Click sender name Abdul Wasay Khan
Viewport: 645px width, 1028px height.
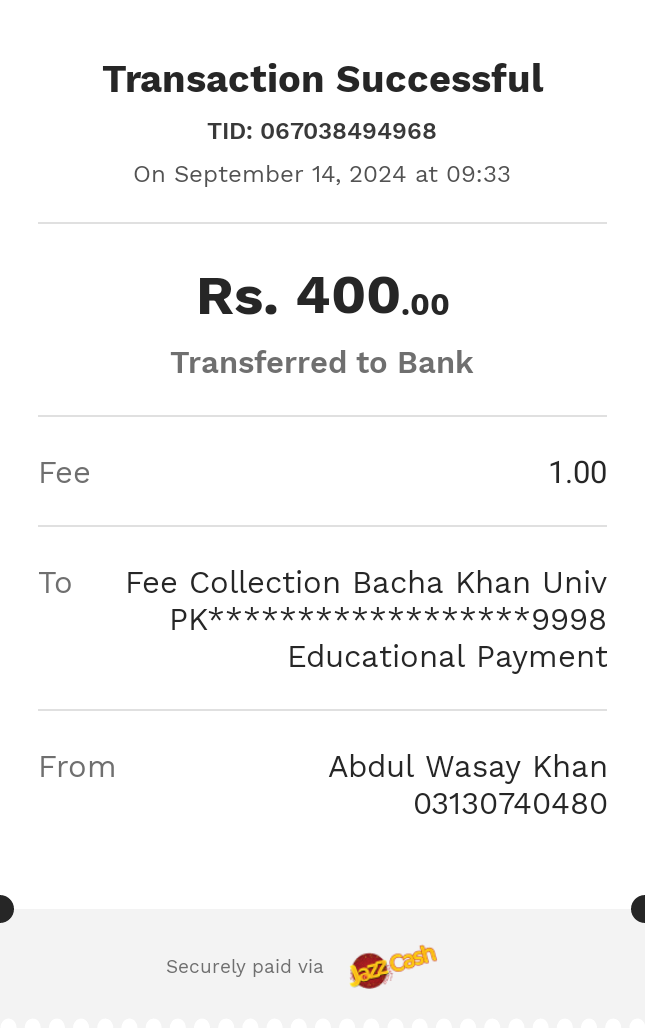468,767
